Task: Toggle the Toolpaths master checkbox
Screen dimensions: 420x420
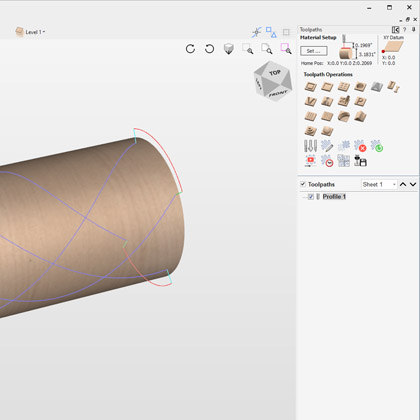Action: coord(303,184)
